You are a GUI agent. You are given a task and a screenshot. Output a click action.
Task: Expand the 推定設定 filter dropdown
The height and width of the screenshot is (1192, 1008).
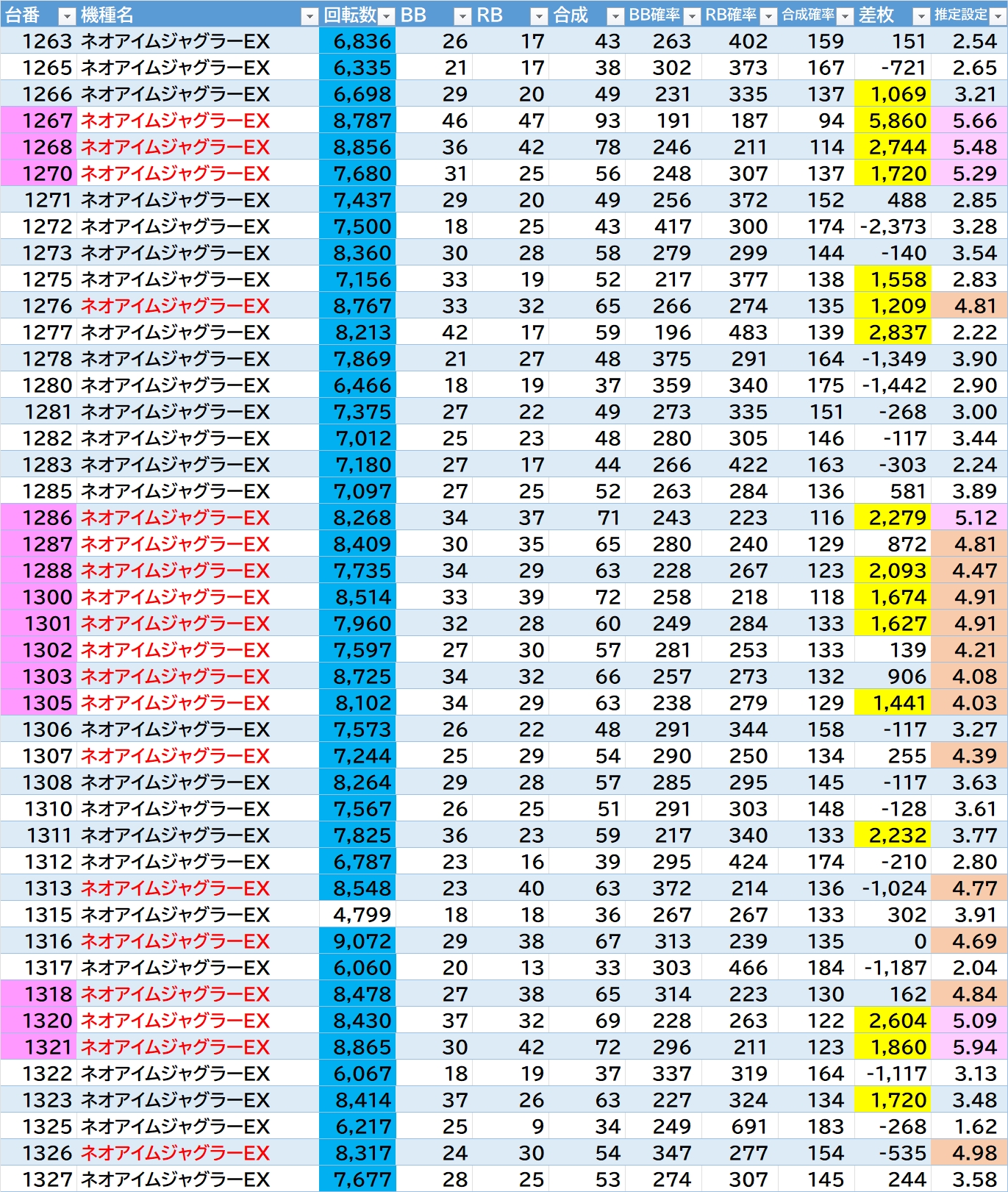[998, 15]
